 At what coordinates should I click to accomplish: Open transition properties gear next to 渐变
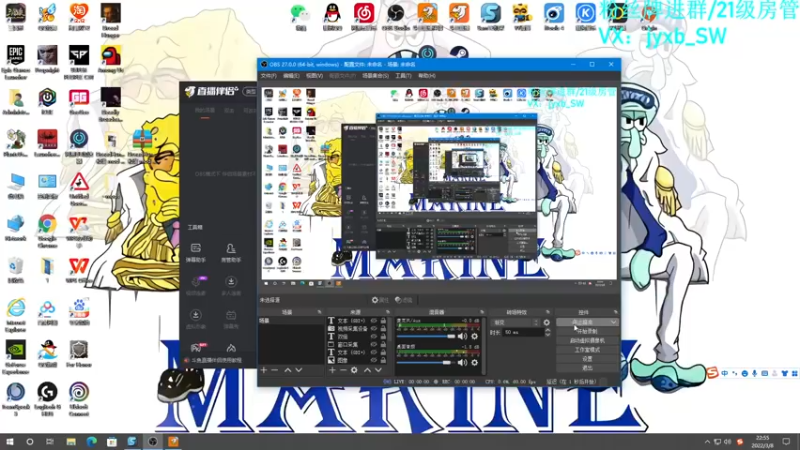546,322
